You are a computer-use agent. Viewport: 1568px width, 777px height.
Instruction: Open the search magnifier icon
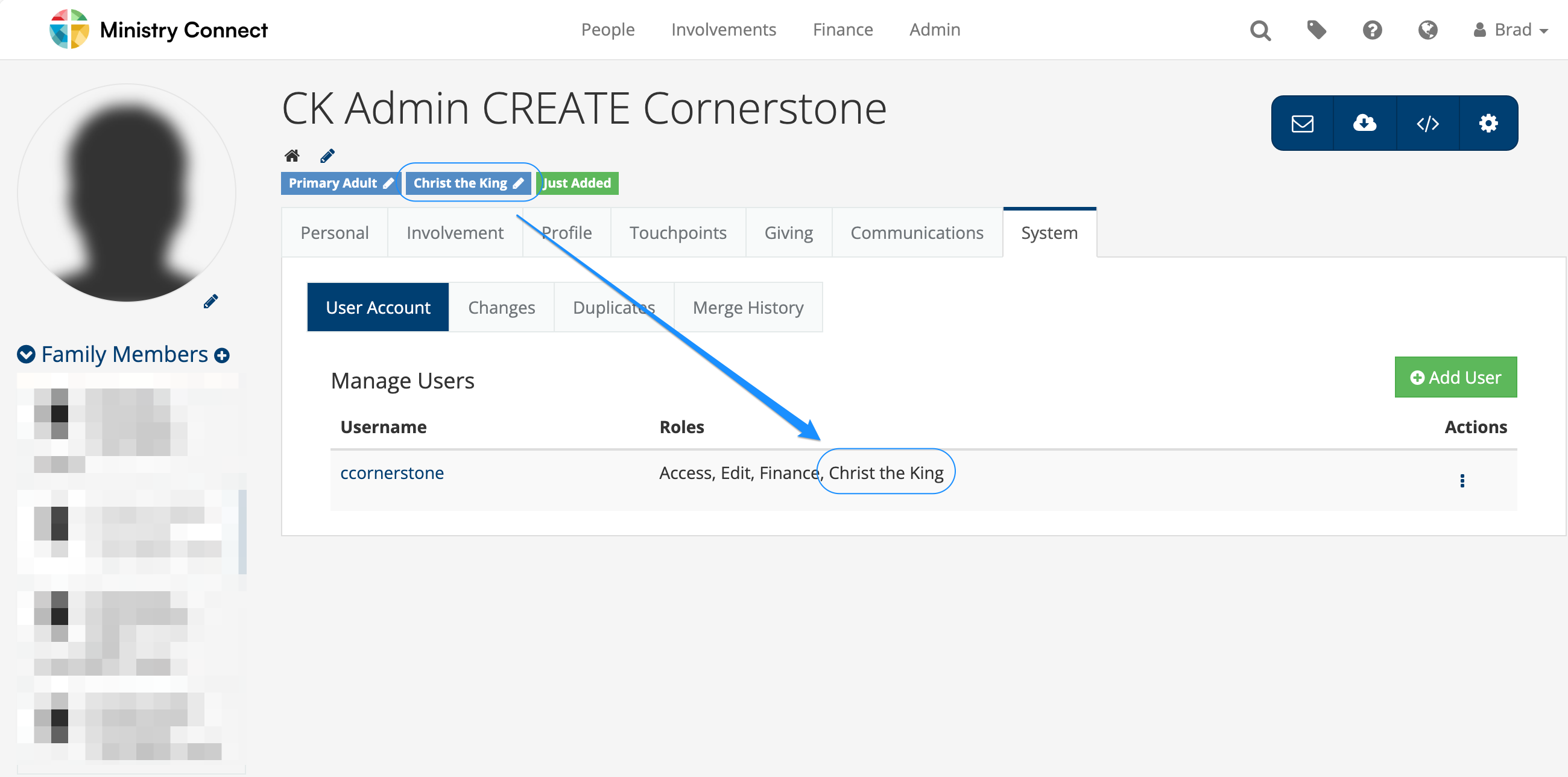click(x=1260, y=30)
